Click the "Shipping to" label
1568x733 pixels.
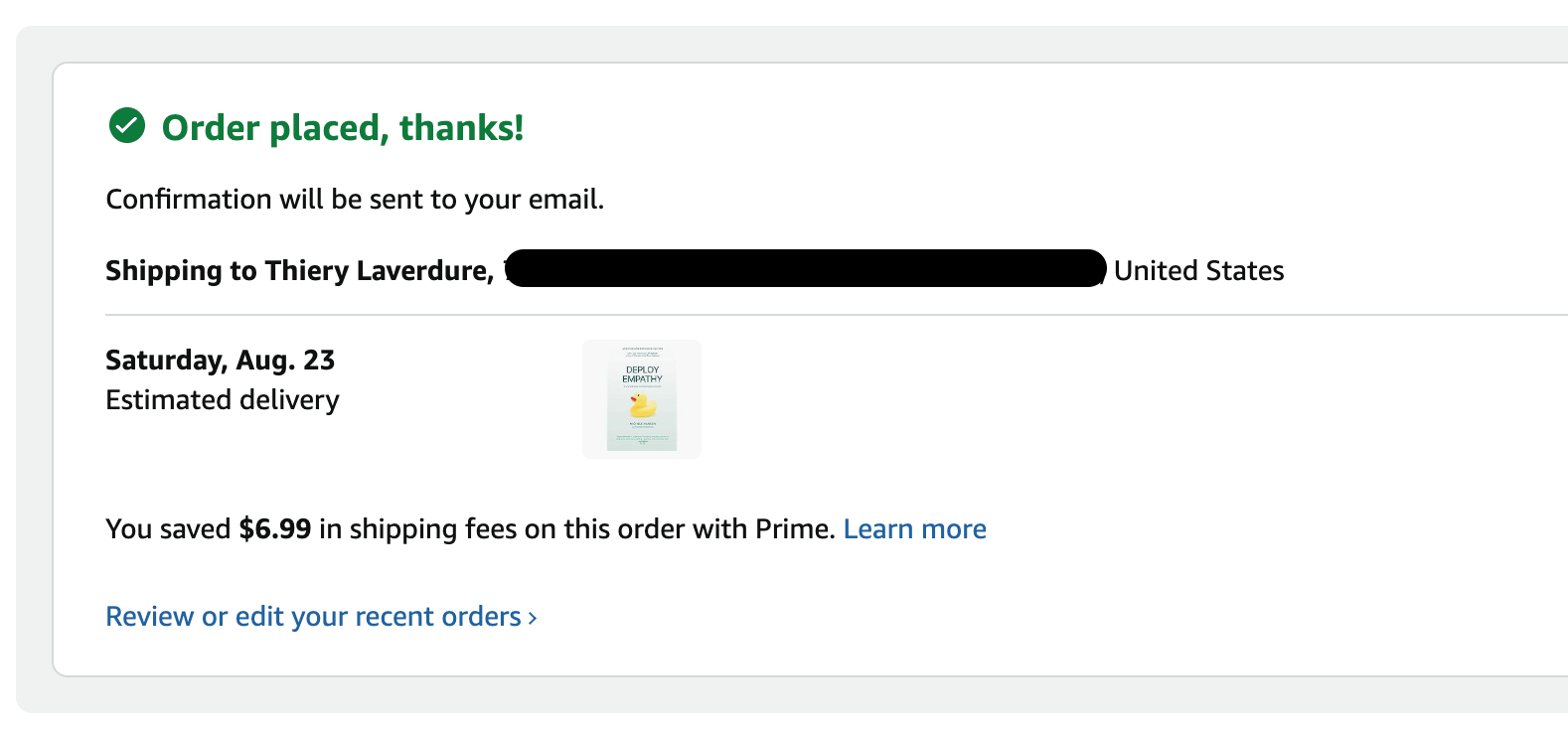(181, 271)
